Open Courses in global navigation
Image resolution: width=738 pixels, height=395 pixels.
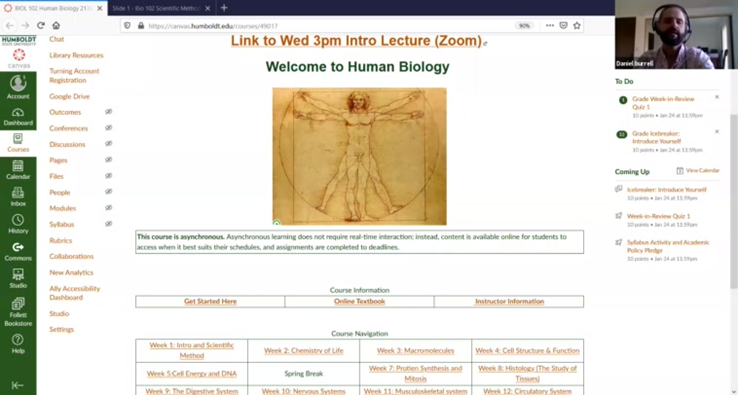(18, 143)
